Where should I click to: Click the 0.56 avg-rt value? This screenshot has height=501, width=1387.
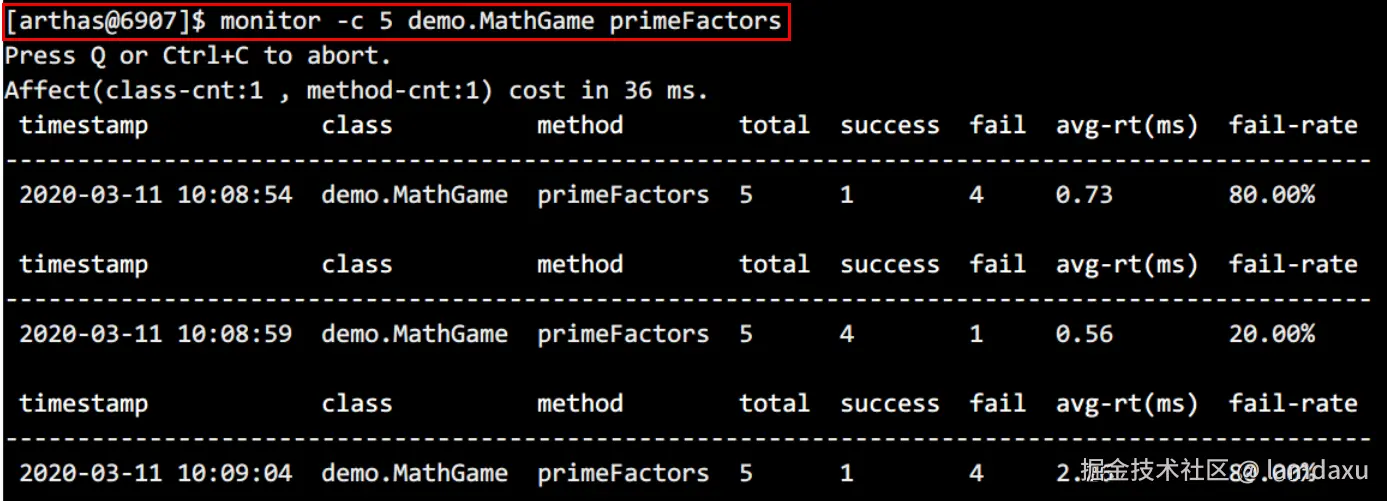[1084, 334]
